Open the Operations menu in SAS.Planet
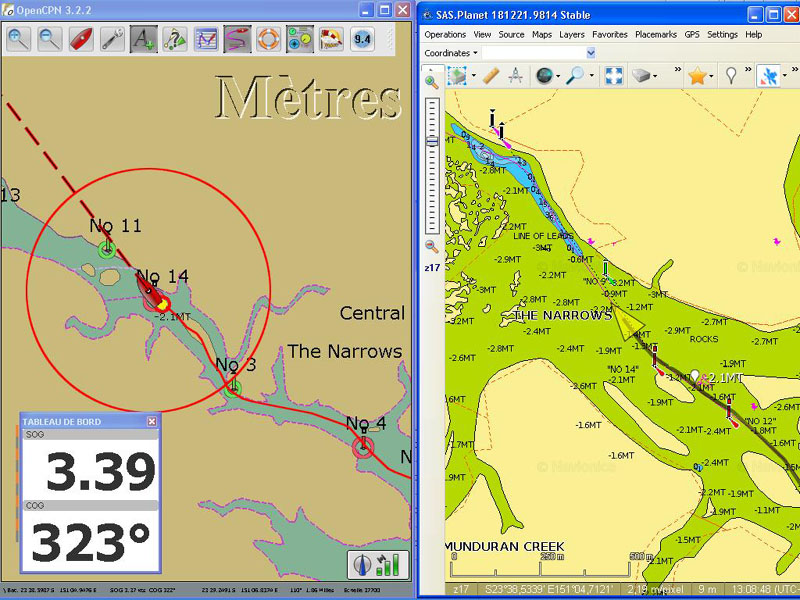 [445, 35]
